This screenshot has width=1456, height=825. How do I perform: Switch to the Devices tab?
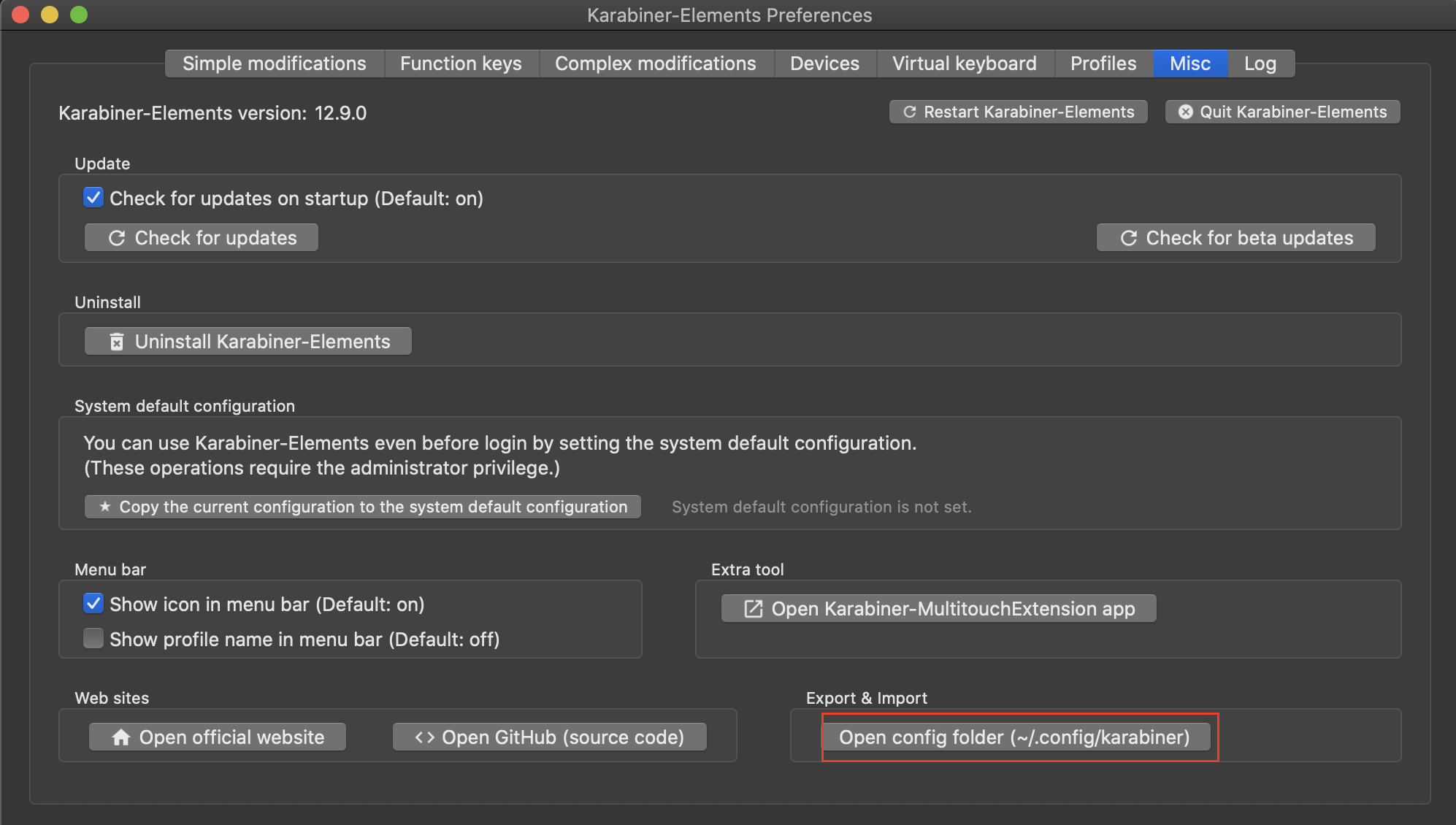(824, 64)
